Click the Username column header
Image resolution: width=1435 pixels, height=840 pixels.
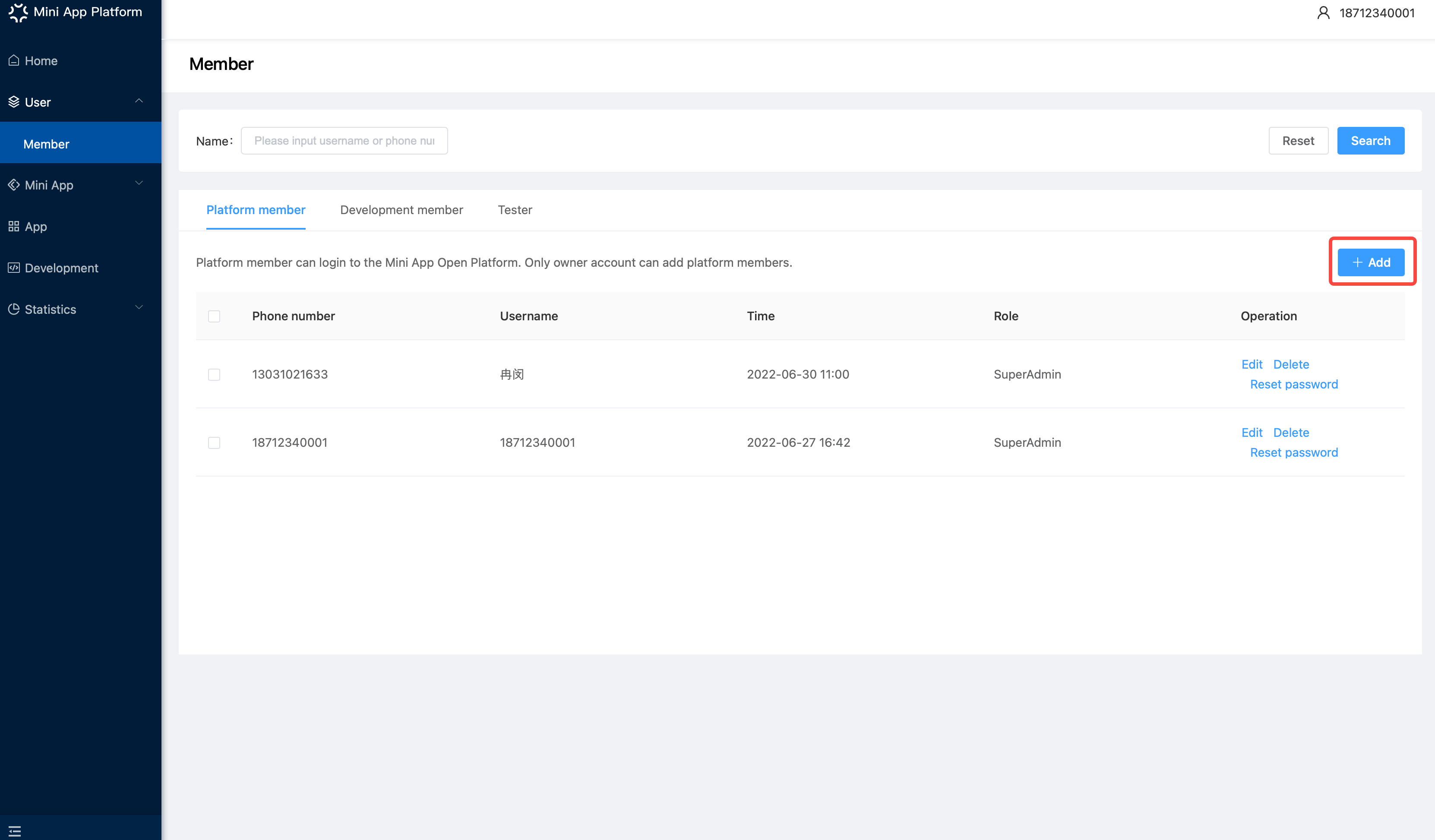pyautogui.click(x=528, y=316)
